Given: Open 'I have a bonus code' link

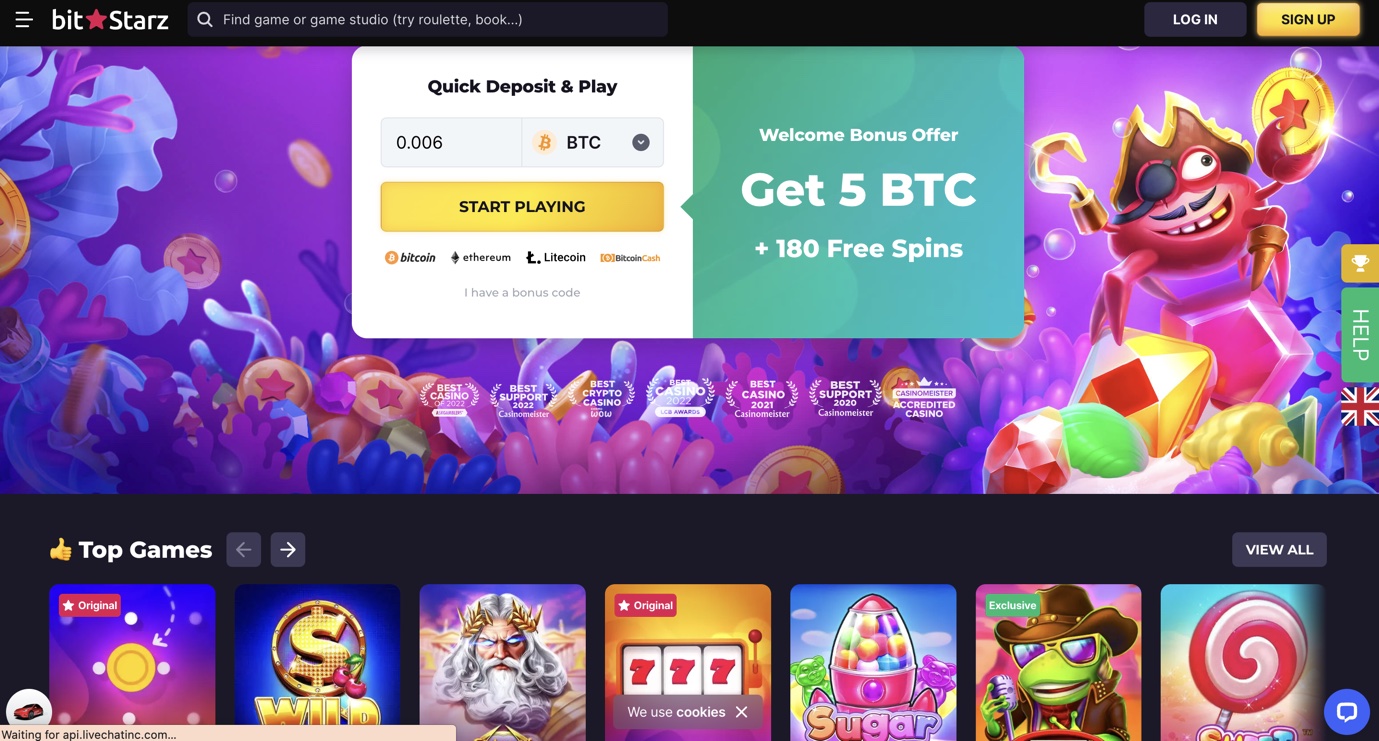Looking at the screenshot, I should [522, 292].
